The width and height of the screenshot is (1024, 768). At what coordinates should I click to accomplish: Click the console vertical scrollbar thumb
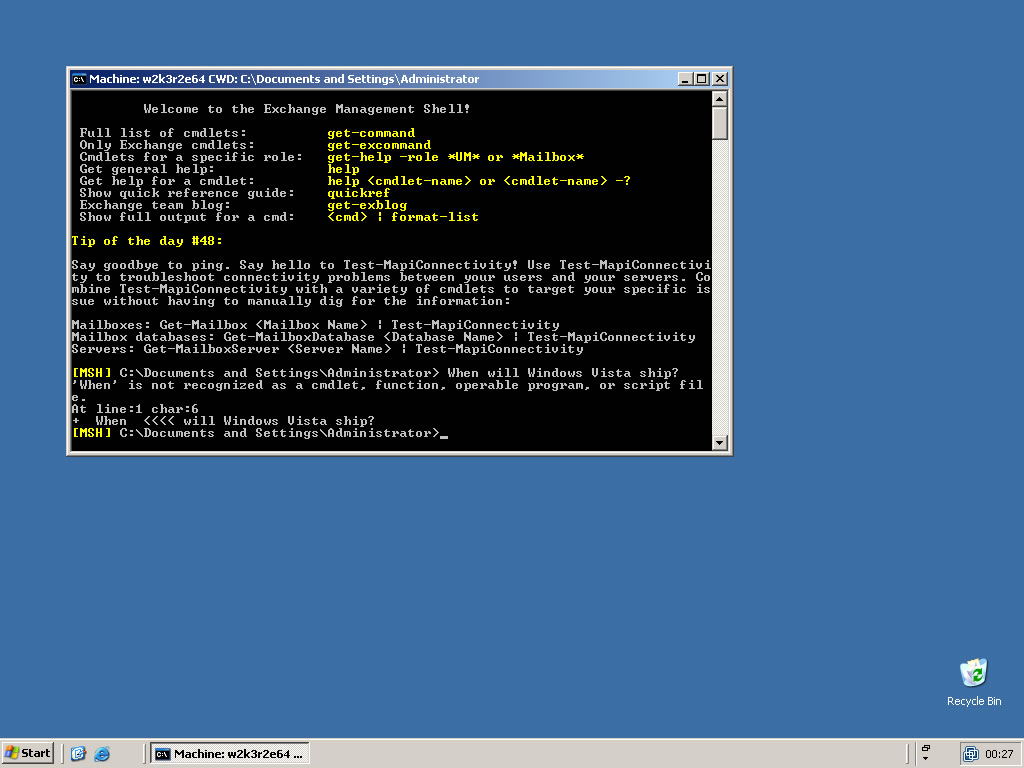pos(719,122)
